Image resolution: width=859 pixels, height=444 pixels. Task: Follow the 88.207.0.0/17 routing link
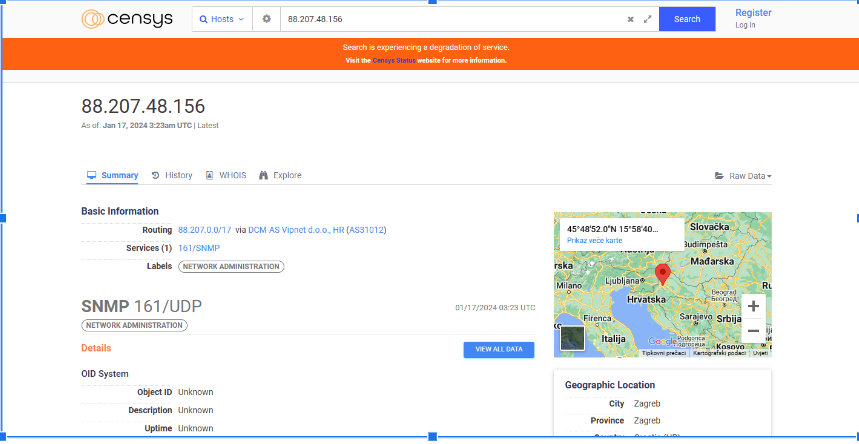click(x=204, y=230)
